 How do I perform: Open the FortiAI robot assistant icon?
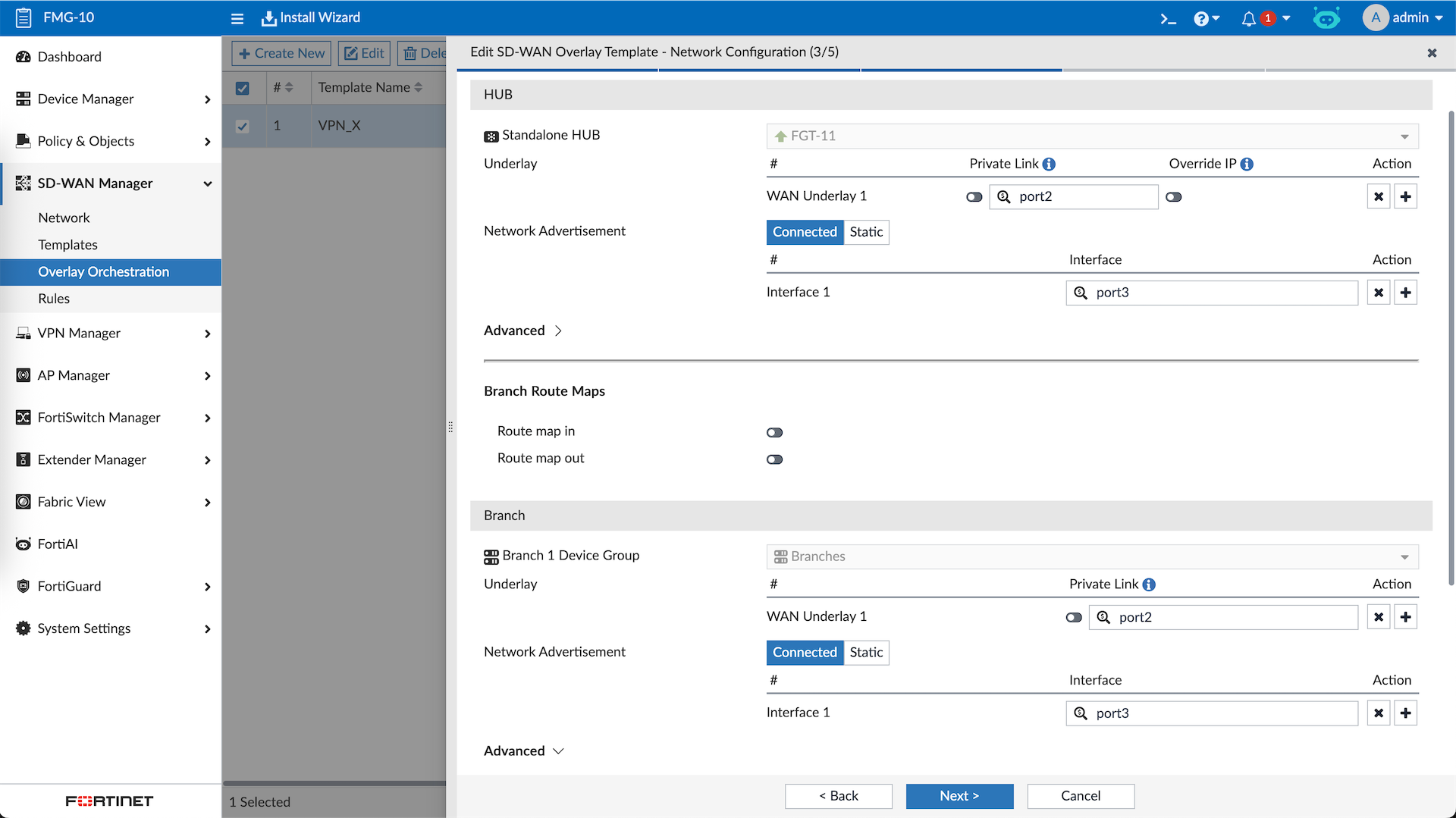pyautogui.click(x=1326, y=18)
